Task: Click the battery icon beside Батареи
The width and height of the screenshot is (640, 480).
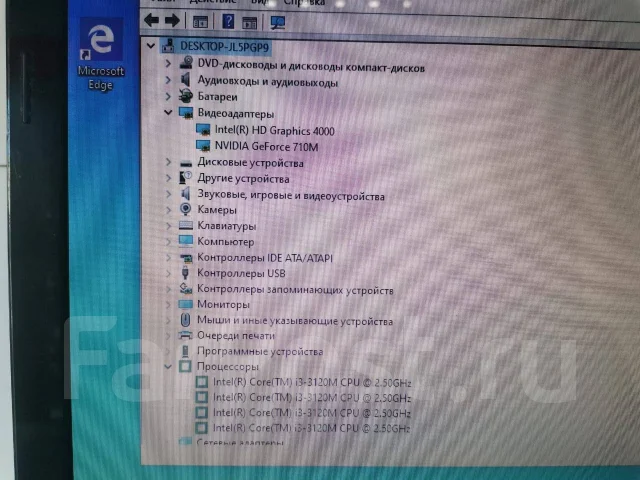Action: (x=186, y=96)
